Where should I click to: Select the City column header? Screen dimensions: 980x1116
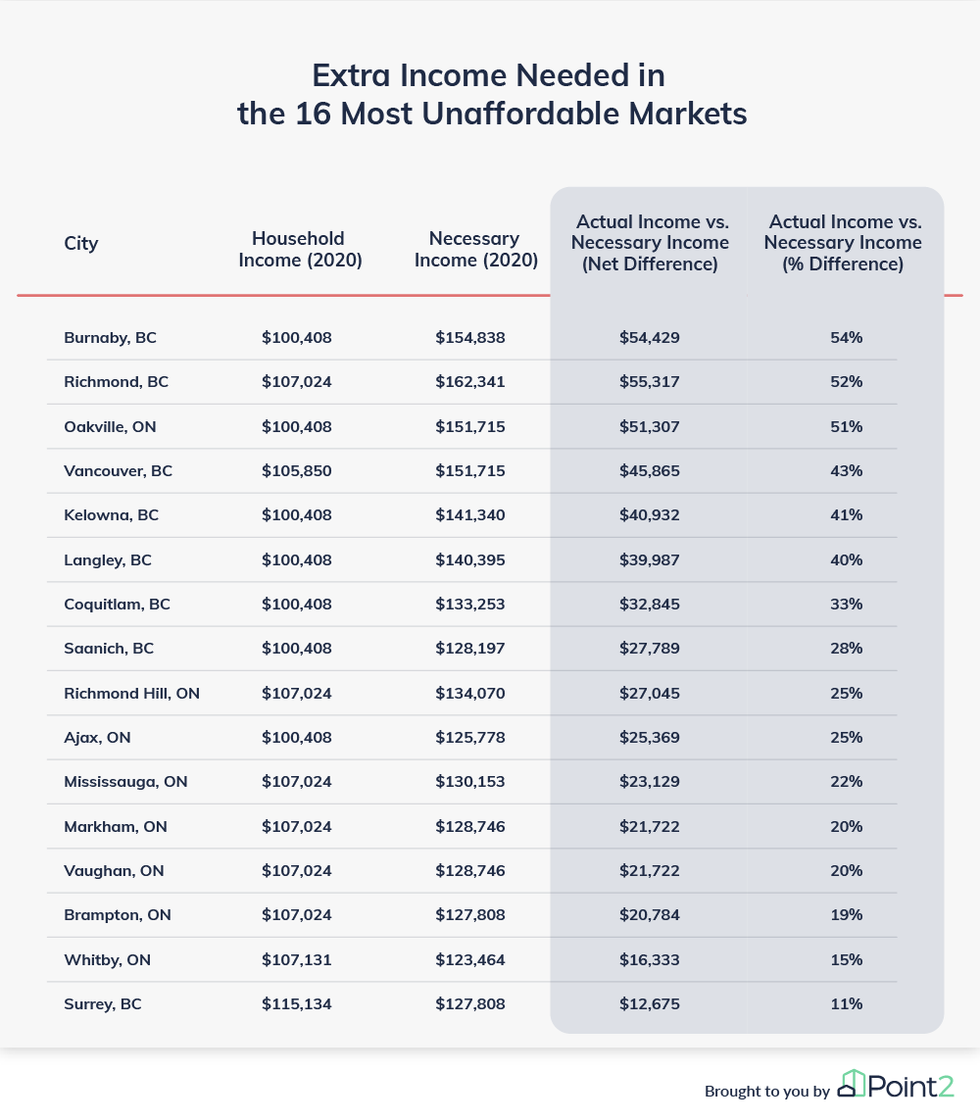81,243
